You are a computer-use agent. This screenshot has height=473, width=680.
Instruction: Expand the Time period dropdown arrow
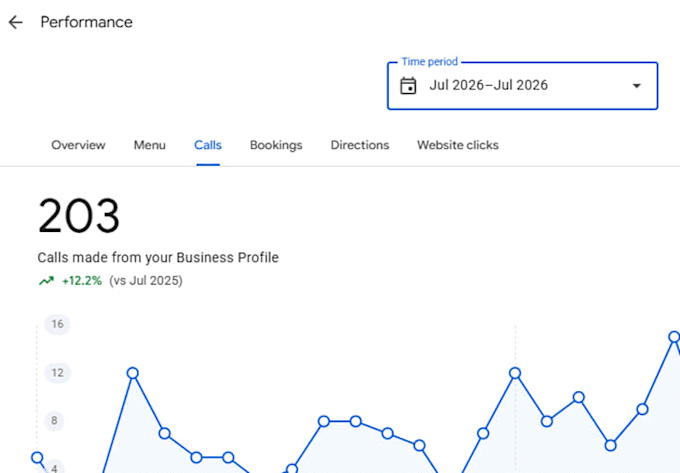point(636,86)
